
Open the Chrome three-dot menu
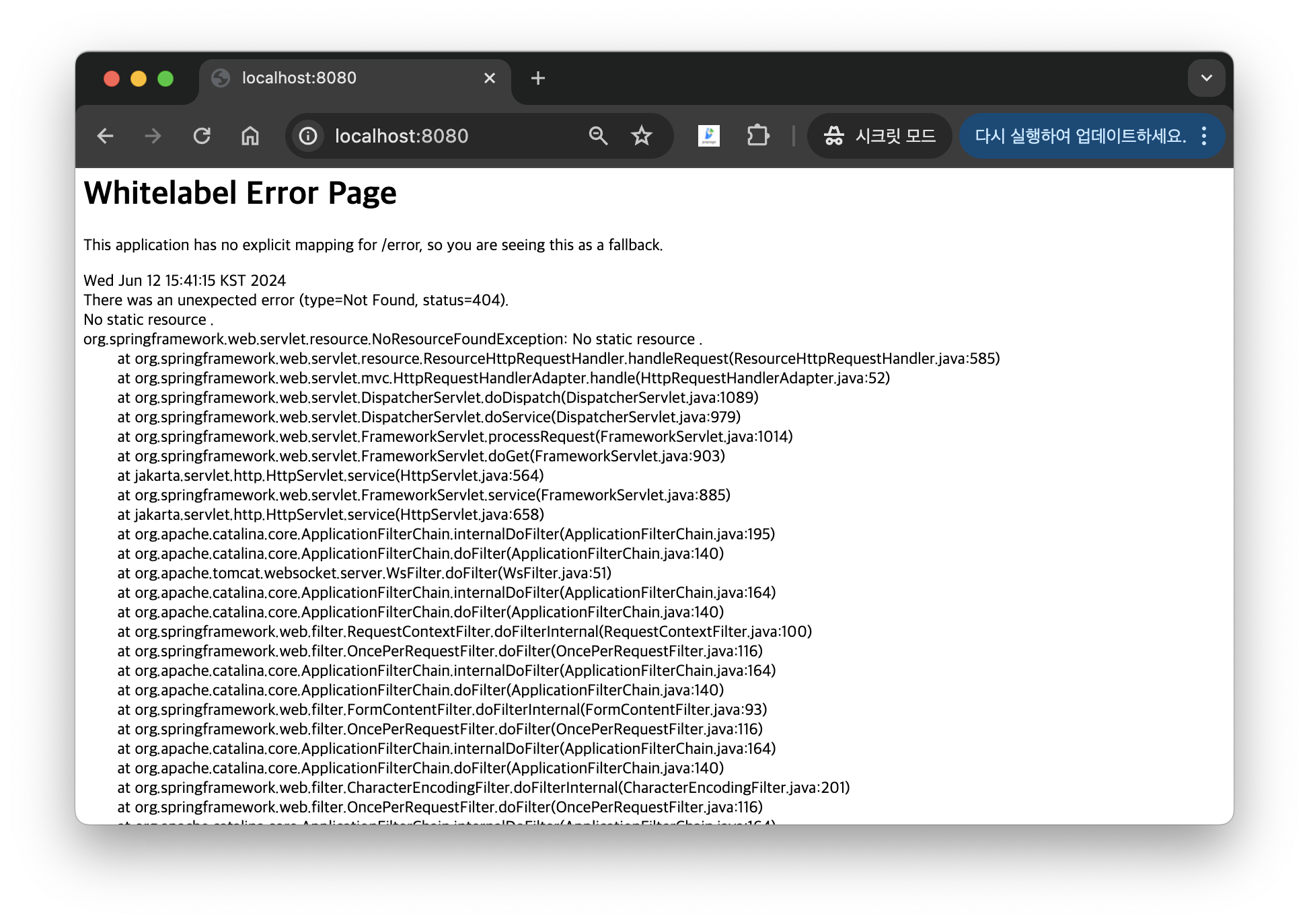(1204, 136)
